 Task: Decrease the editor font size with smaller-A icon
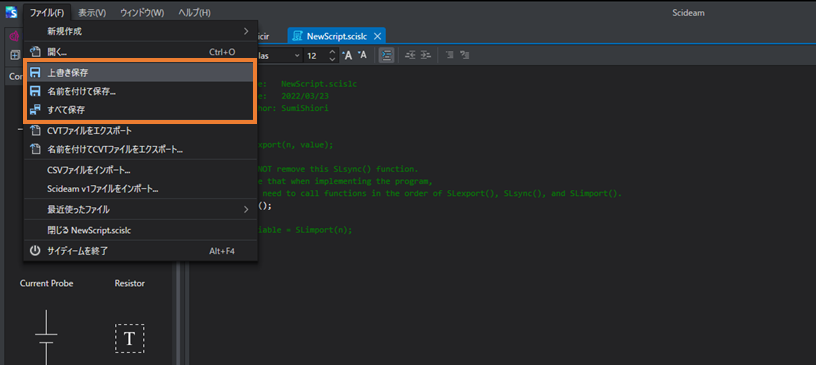point(363,55)
